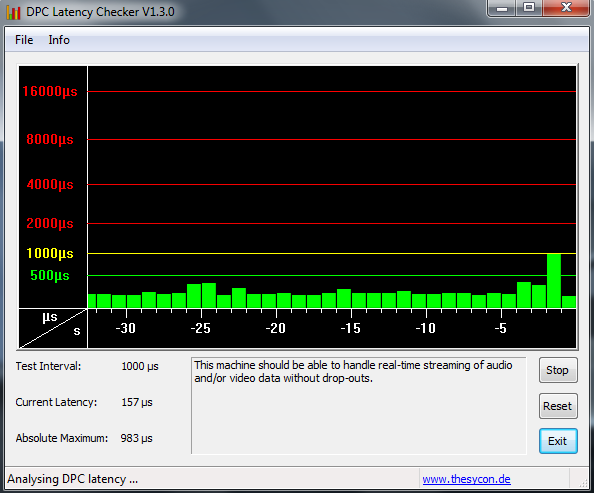Click the Reset button
The height and width of the screenshot is (493, 594).
tap(558, 406)
